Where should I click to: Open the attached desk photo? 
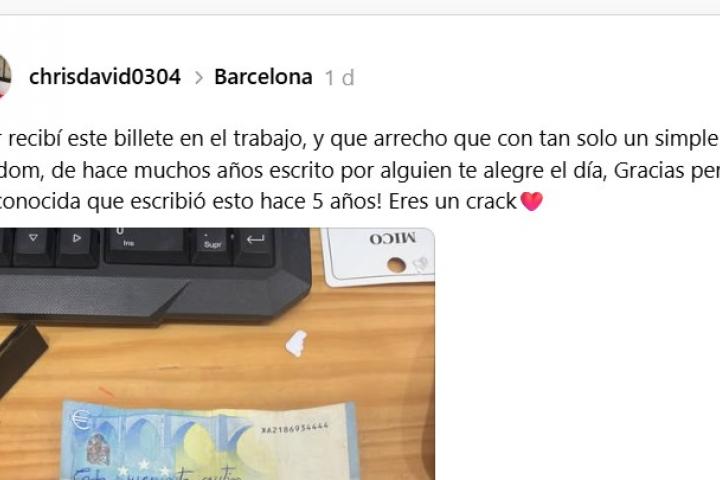217,354
